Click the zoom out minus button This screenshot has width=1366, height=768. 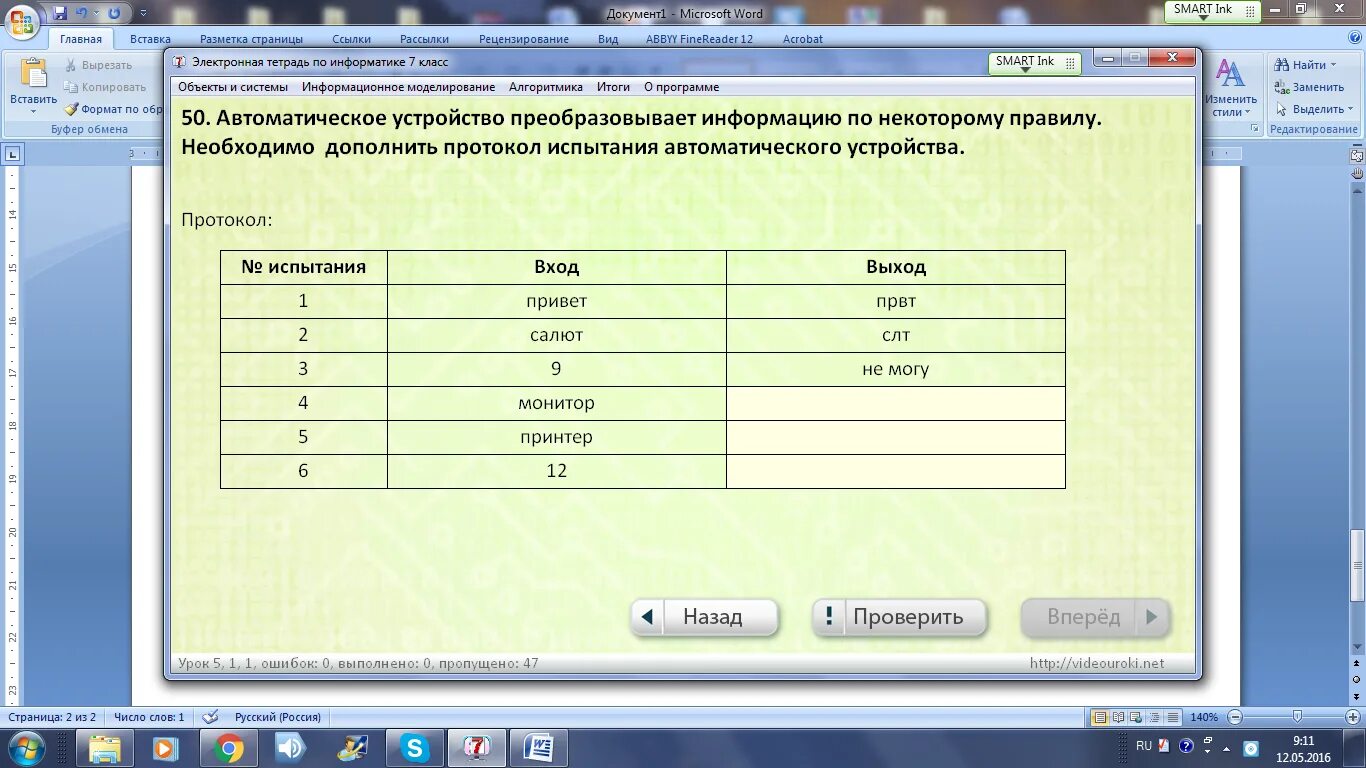1235,717
